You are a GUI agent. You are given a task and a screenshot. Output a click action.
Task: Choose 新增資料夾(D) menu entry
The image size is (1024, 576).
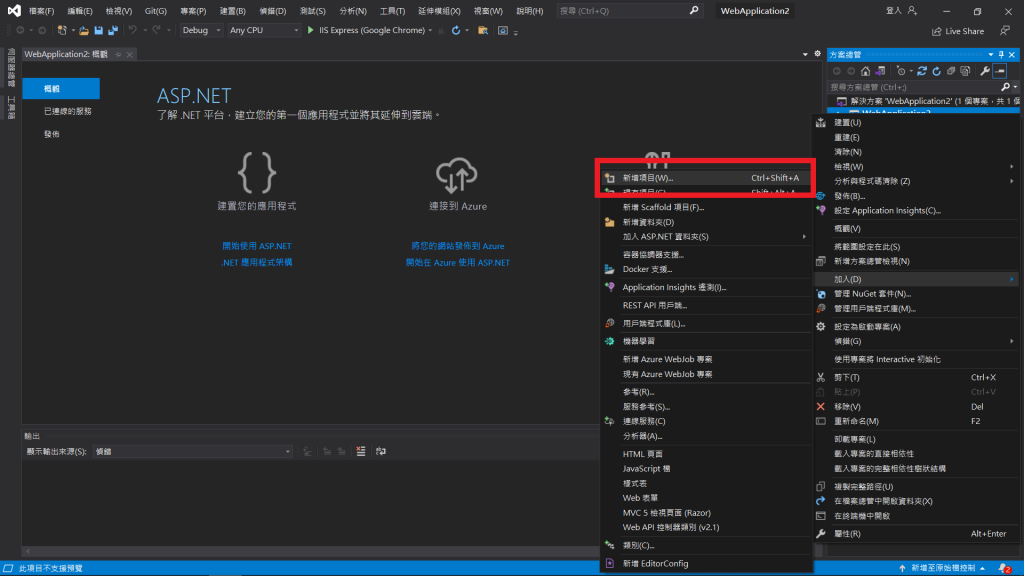pyautogui.click(x=706, y=222)
